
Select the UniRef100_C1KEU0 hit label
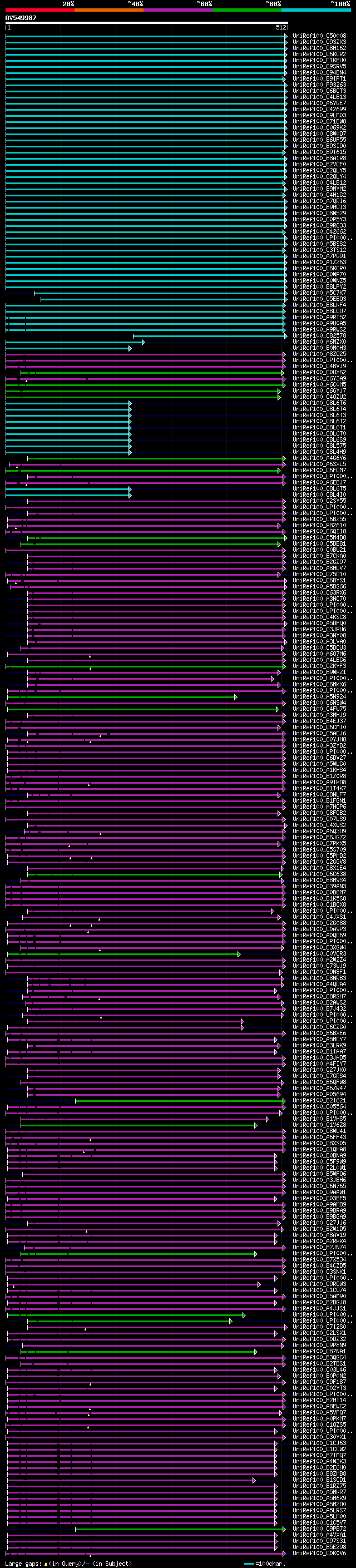coord(319,60)
